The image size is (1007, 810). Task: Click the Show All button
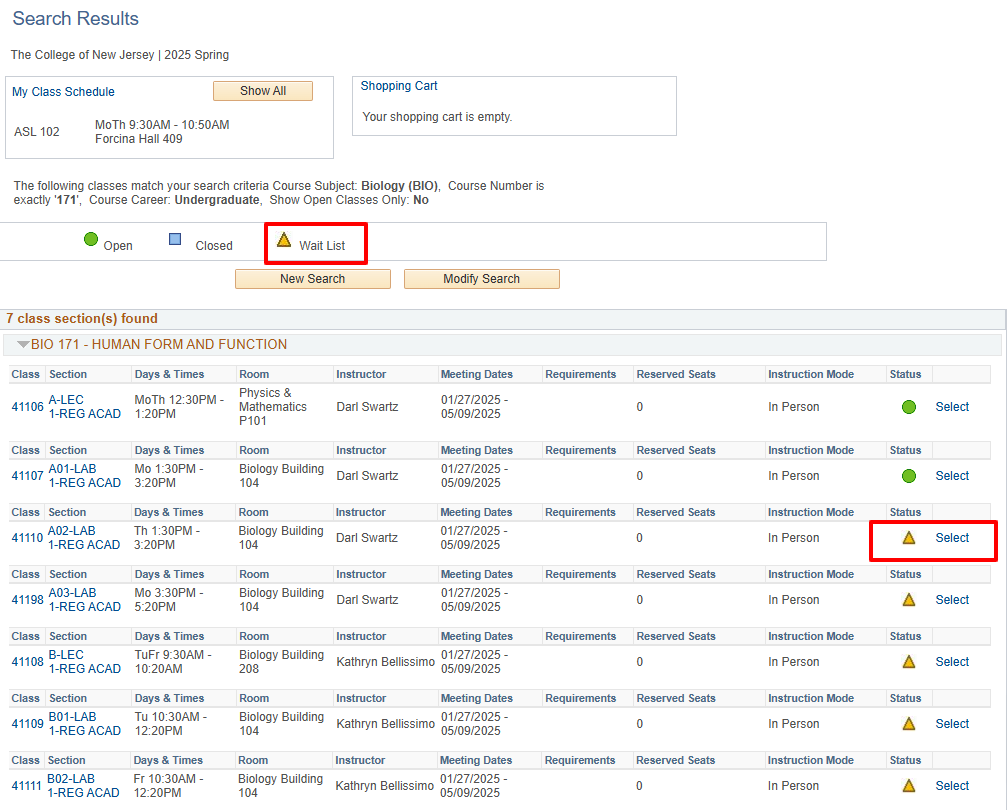pos(263,91)
